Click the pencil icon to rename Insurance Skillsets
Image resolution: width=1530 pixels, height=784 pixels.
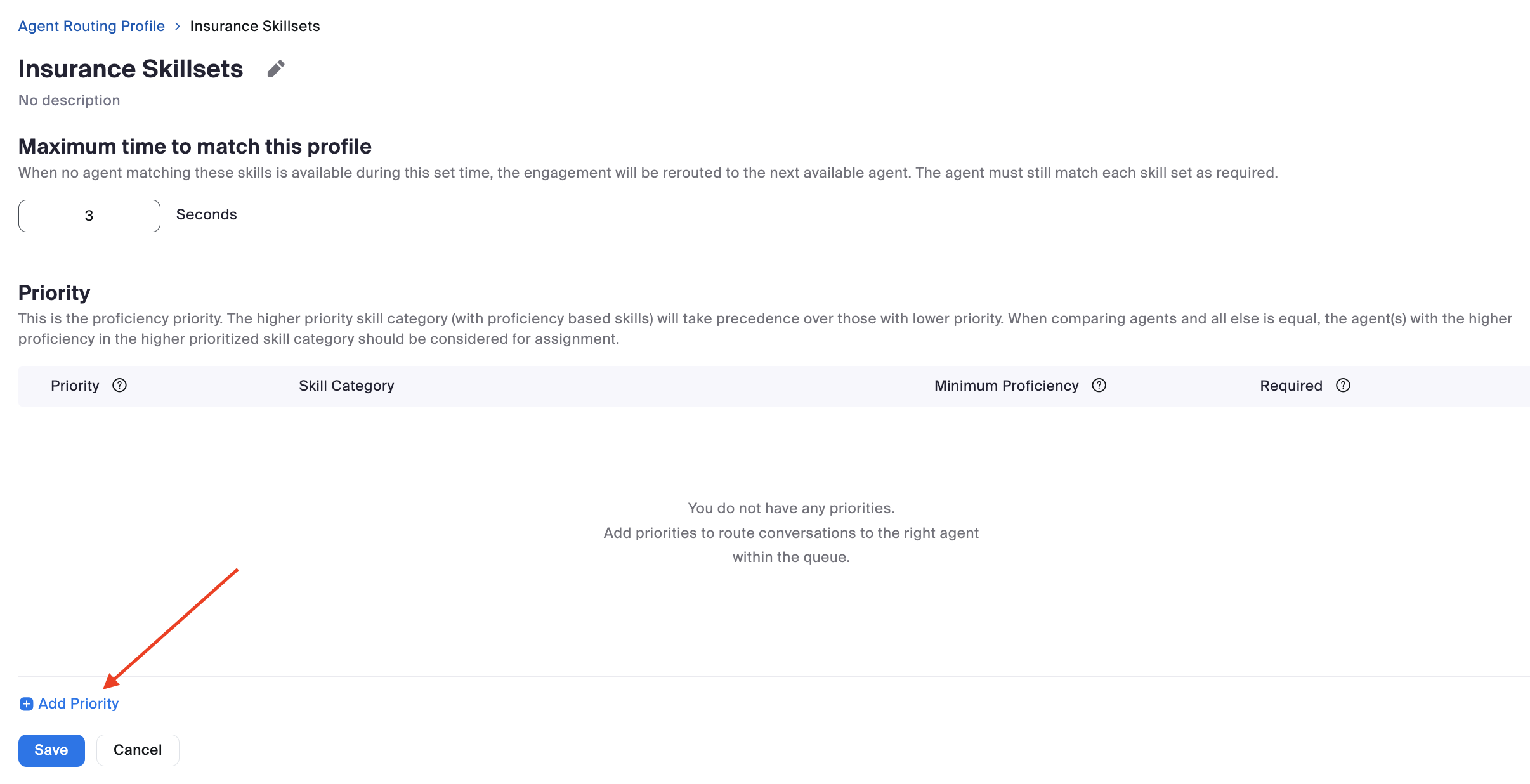coord(276,69)
